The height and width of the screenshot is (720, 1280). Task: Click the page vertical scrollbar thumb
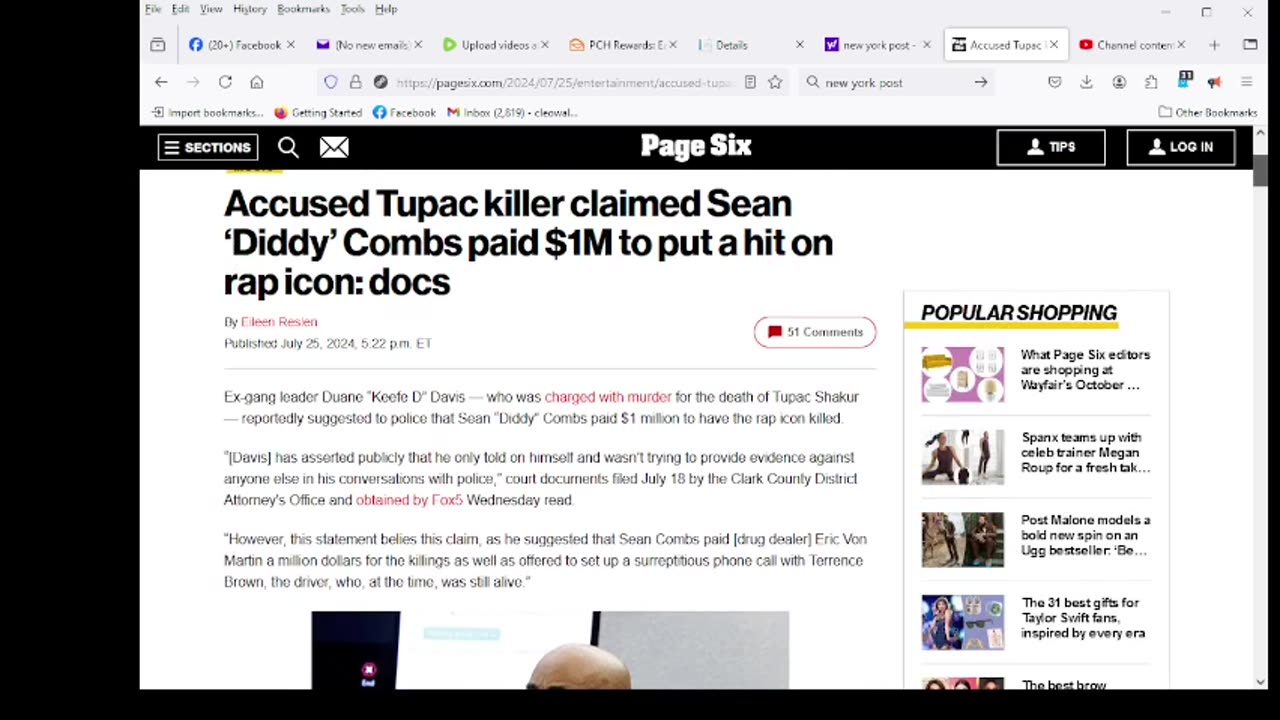click(1260, 170)
